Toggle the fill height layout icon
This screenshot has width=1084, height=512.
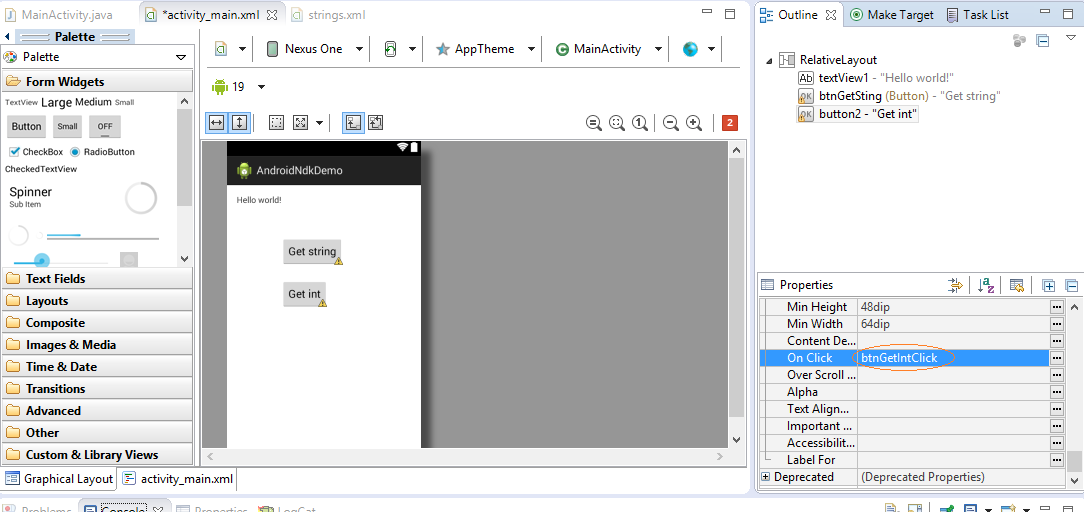tap(239, 122)
